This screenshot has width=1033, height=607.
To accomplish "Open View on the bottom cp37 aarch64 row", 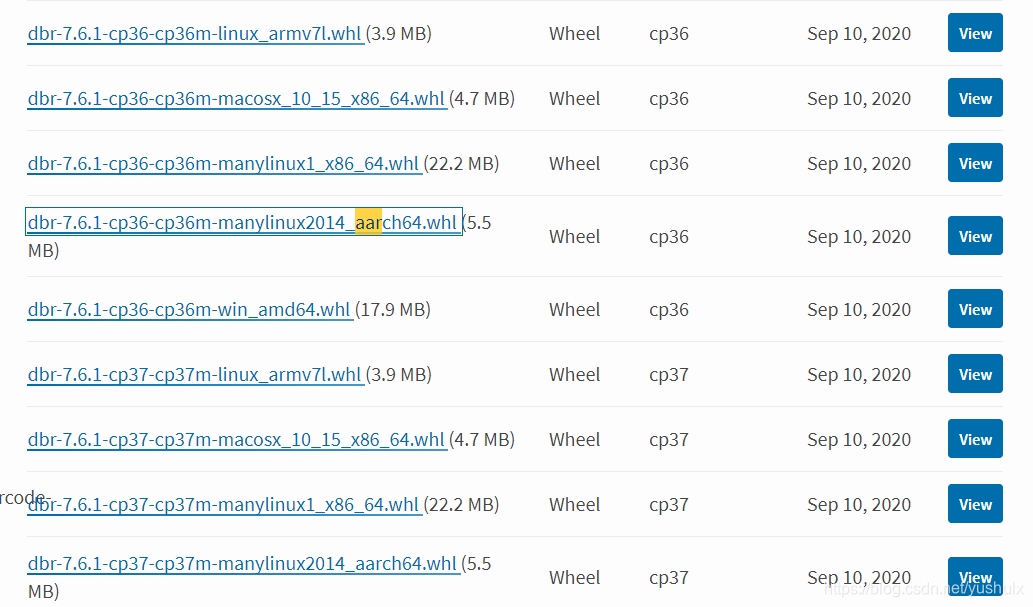I will 974,577.
